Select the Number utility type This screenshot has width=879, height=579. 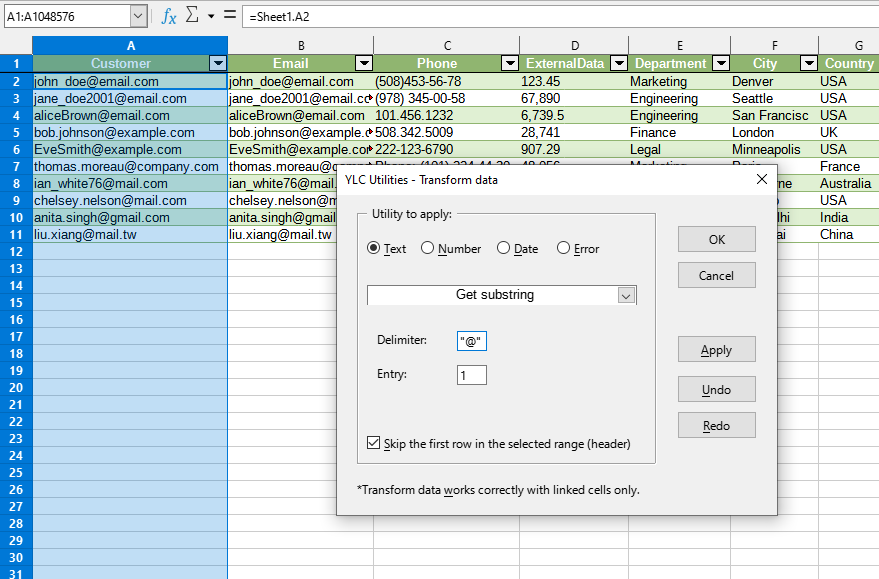coord(428,248)
